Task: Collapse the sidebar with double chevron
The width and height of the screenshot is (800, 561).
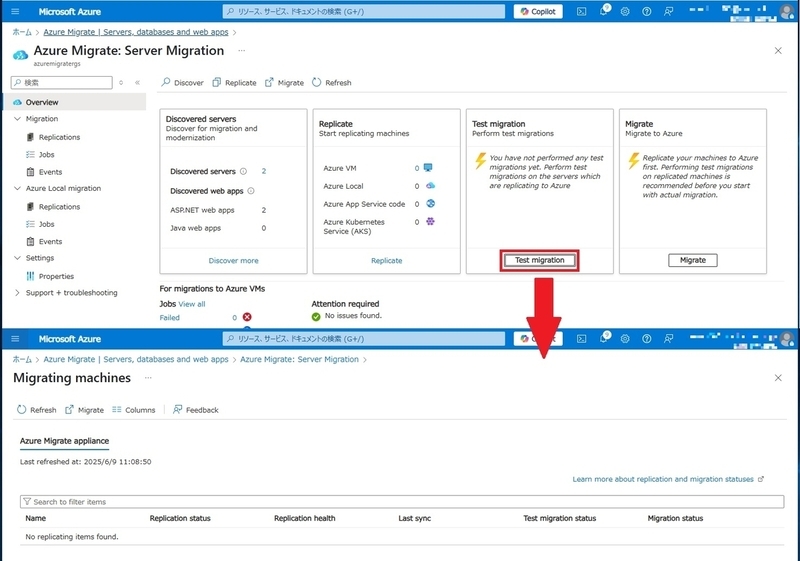Action: (137, 83)
